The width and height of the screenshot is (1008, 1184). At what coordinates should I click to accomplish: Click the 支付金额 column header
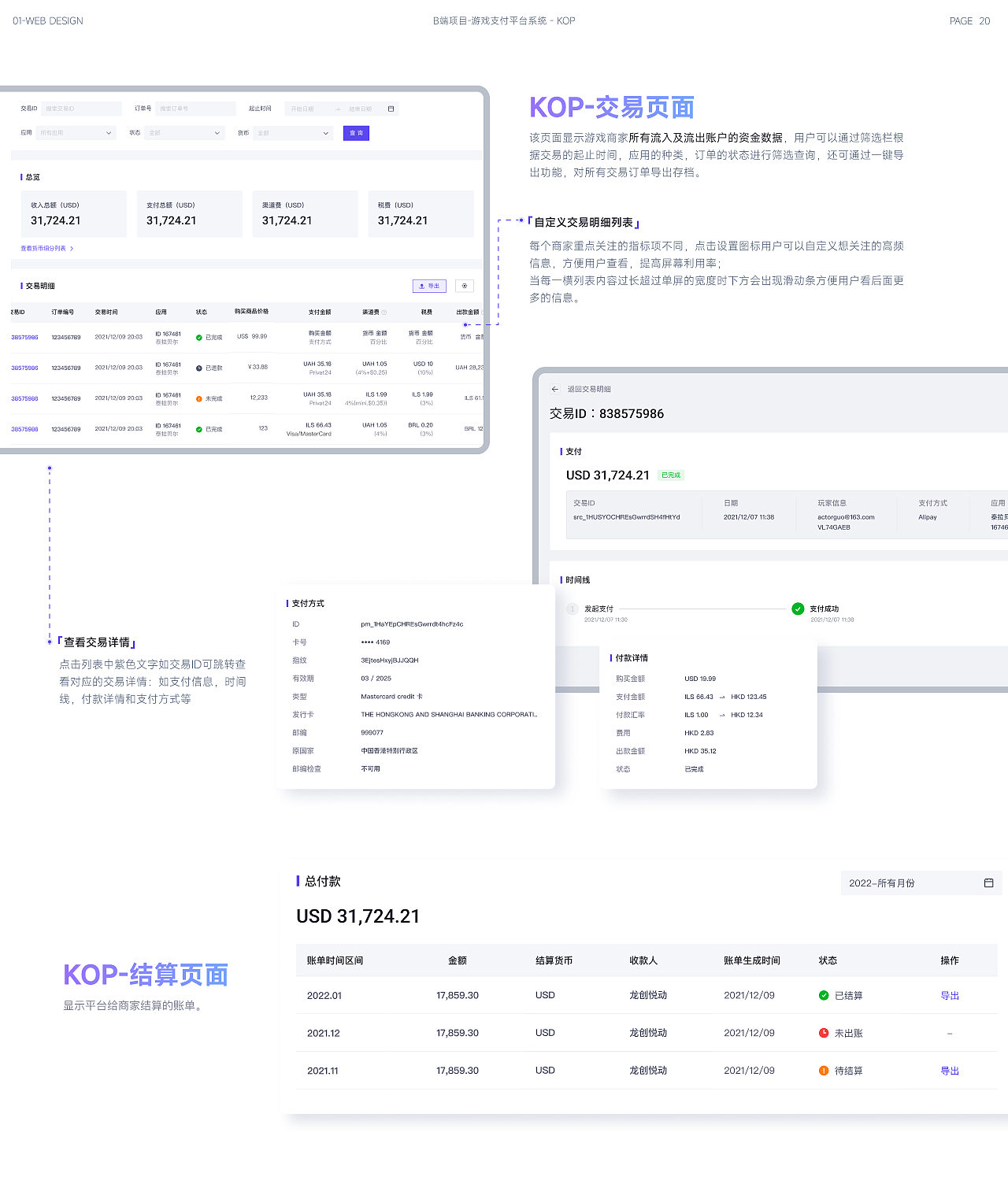[320, 313]
